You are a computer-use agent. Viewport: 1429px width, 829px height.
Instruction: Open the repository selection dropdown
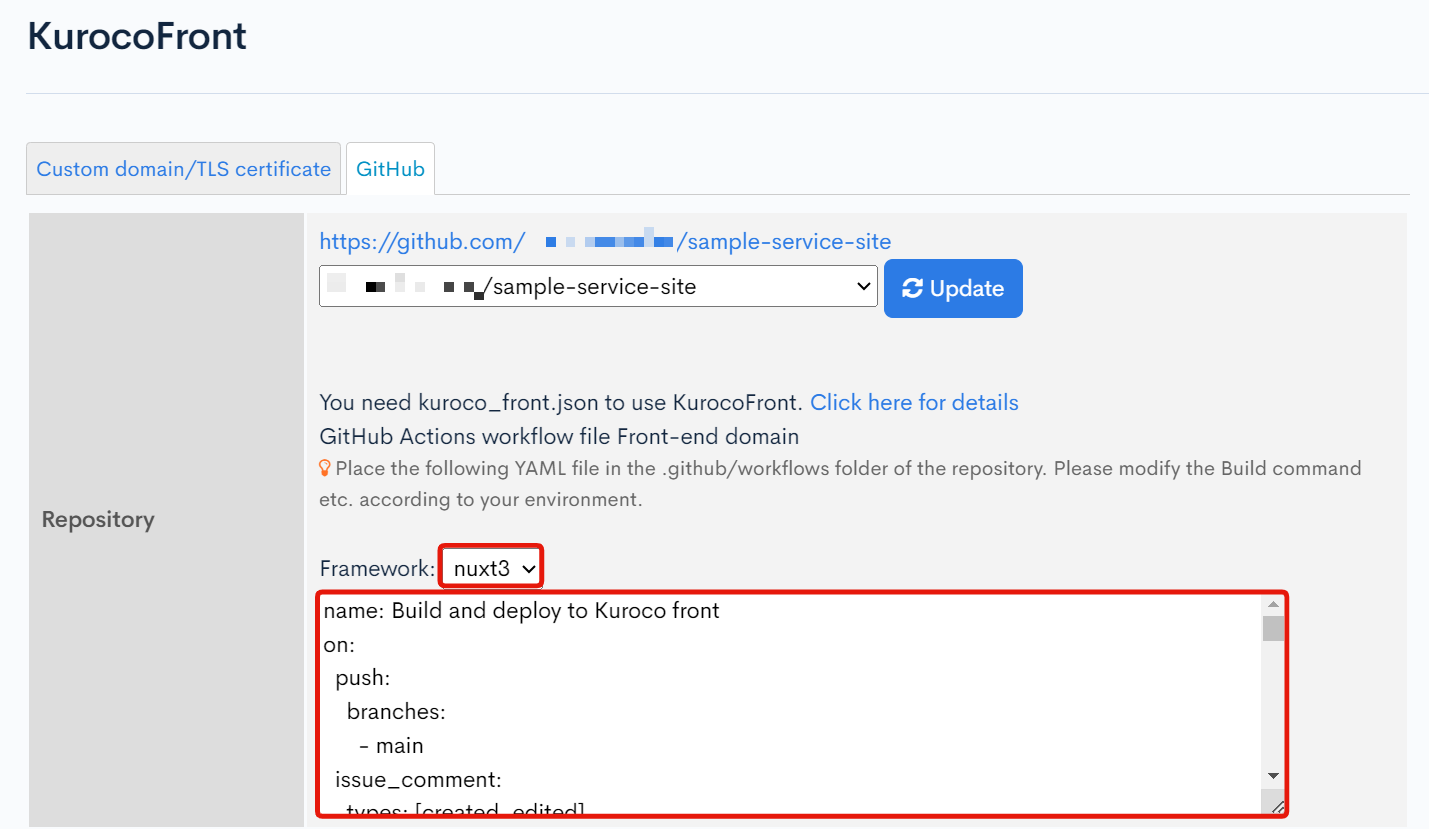point(598,286)
